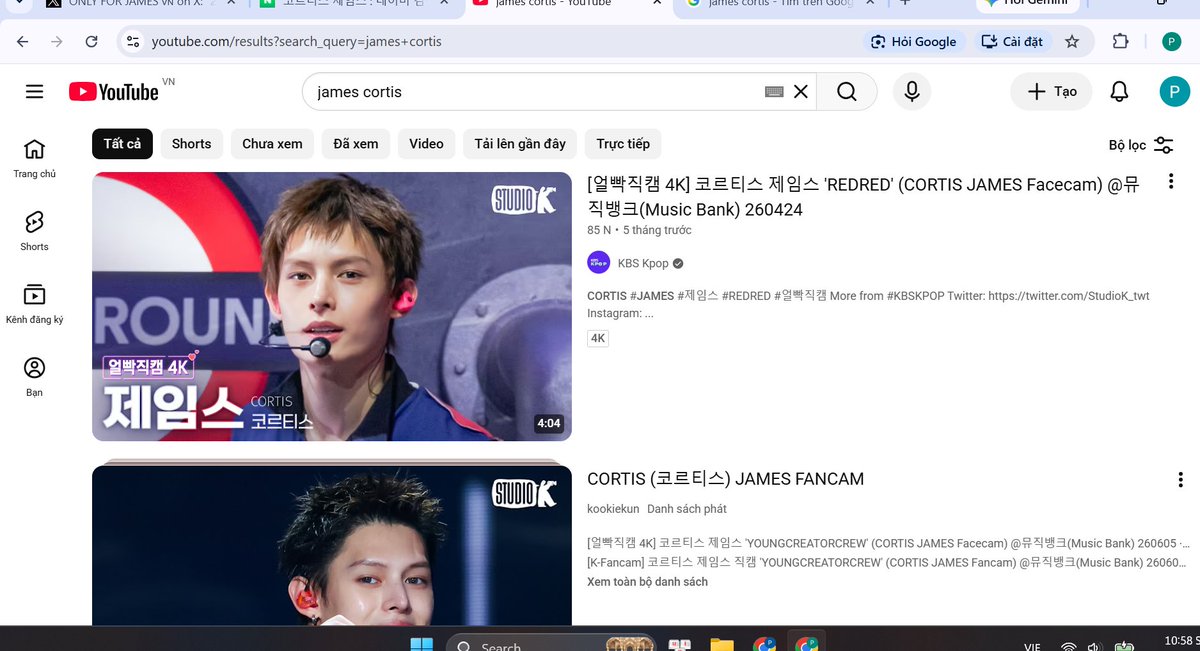Open the Bộ lọc filter options
1200x651 pixels.
pyautogui.click(x=1141, y=145)
